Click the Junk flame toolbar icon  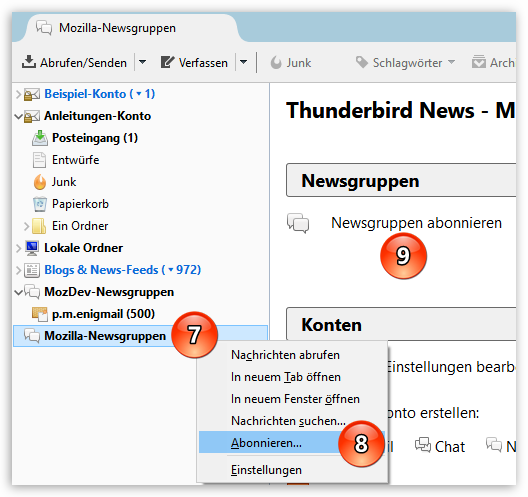276,63
